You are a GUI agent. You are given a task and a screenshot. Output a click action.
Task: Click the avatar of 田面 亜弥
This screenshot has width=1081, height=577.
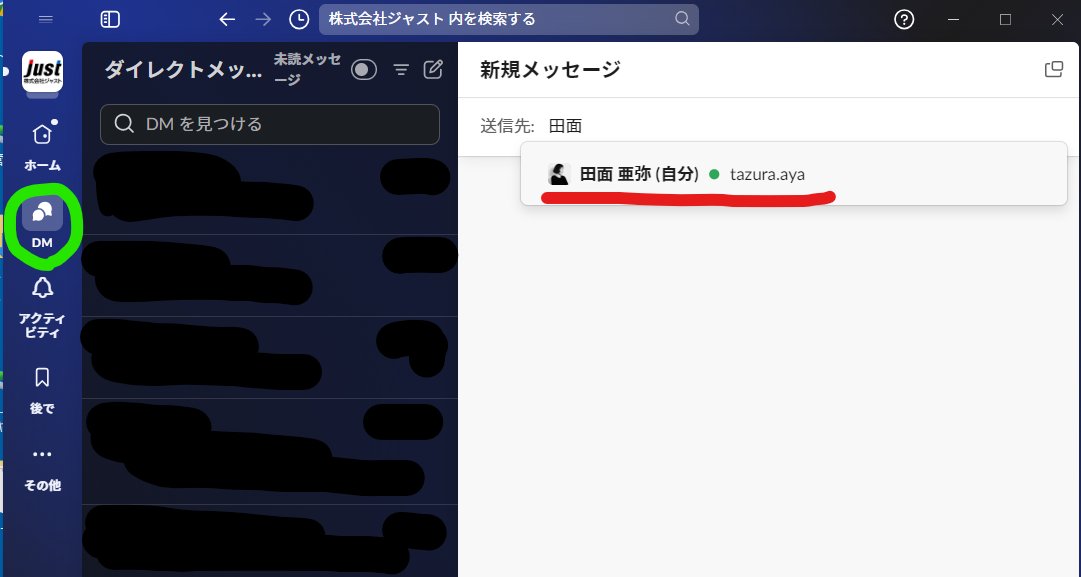pos(559,174)
